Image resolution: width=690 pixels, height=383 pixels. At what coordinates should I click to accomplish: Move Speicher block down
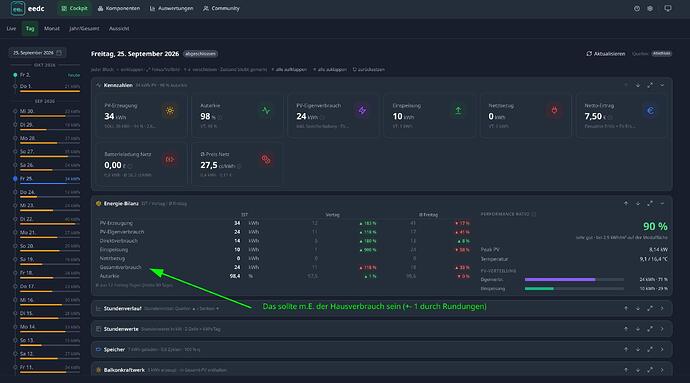click(638, 349)
